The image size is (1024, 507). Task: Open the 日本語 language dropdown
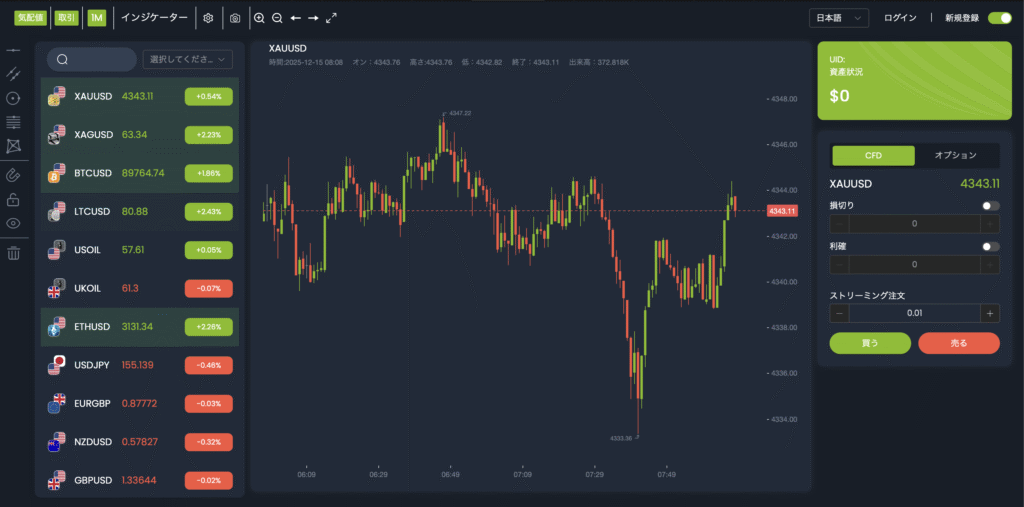(838, 18)
